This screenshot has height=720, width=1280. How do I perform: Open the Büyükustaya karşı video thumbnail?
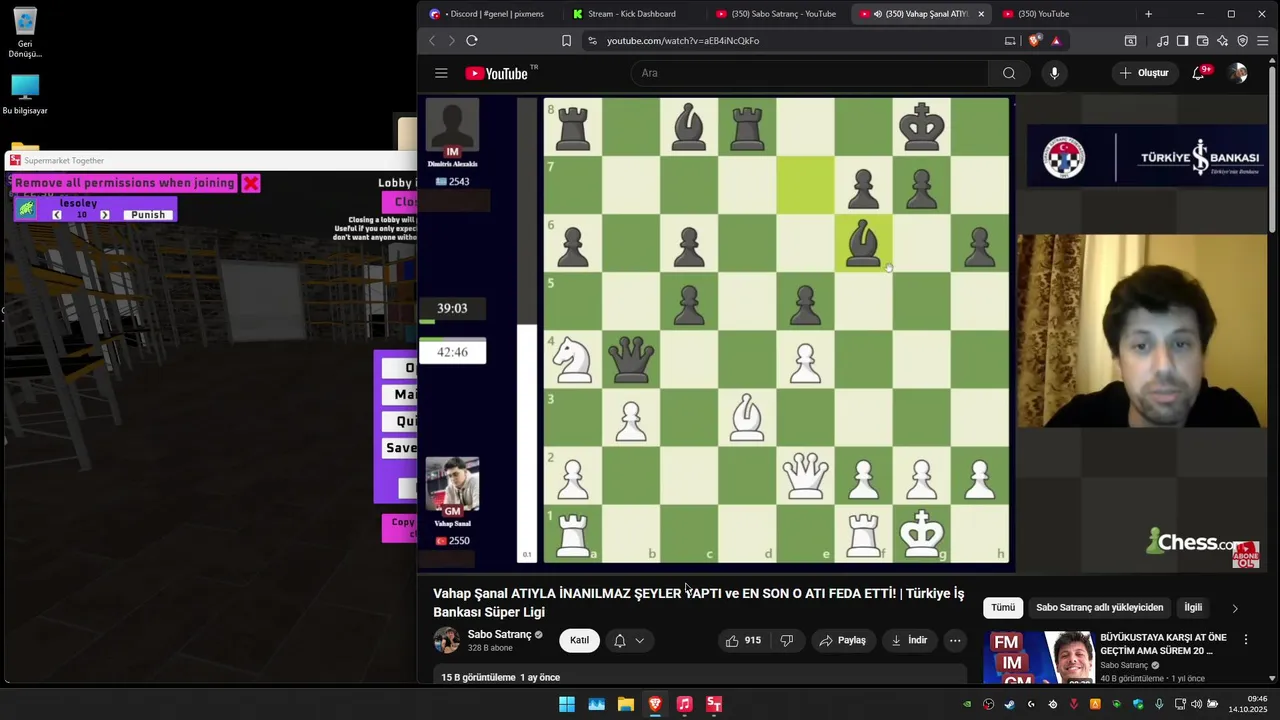coord(1041,657)
